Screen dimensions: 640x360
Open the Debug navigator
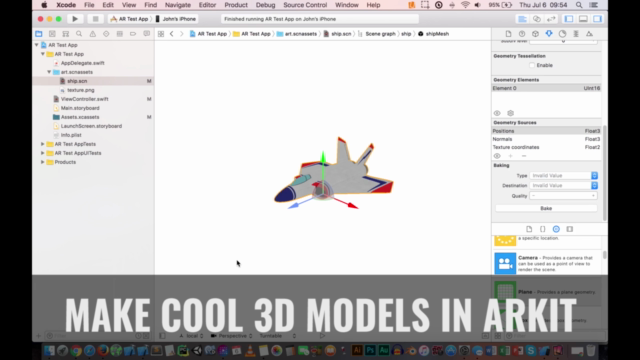click(x=120, y=34)
